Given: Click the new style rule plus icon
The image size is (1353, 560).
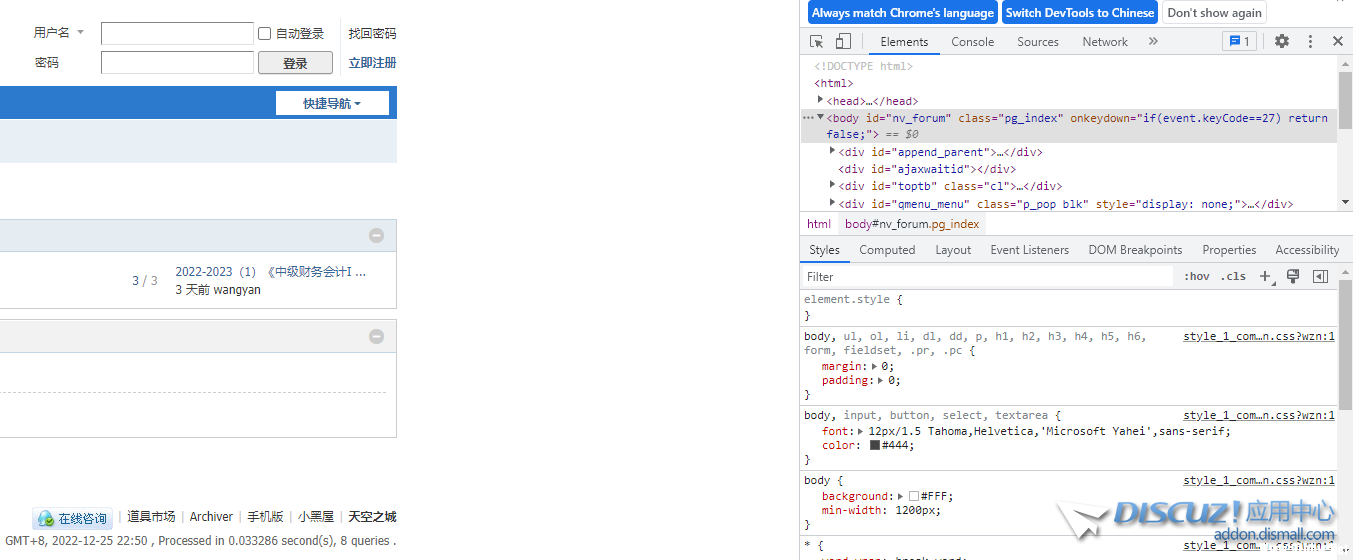Looking at the screenshot, I should click(1265, 277).
